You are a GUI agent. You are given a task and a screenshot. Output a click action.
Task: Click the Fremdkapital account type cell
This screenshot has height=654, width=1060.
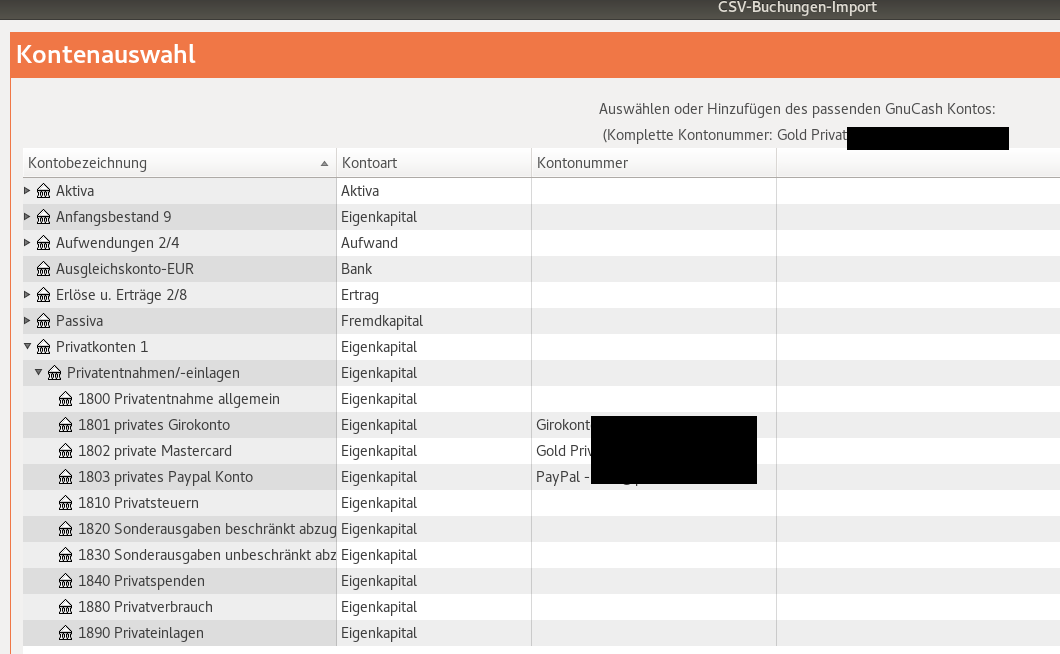tap(434, 321)
